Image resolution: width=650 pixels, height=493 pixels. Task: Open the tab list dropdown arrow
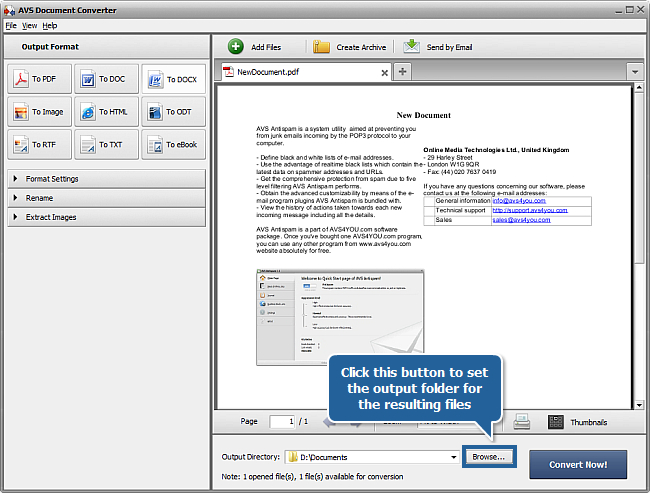pyautogui.click(x=635, y=72)
